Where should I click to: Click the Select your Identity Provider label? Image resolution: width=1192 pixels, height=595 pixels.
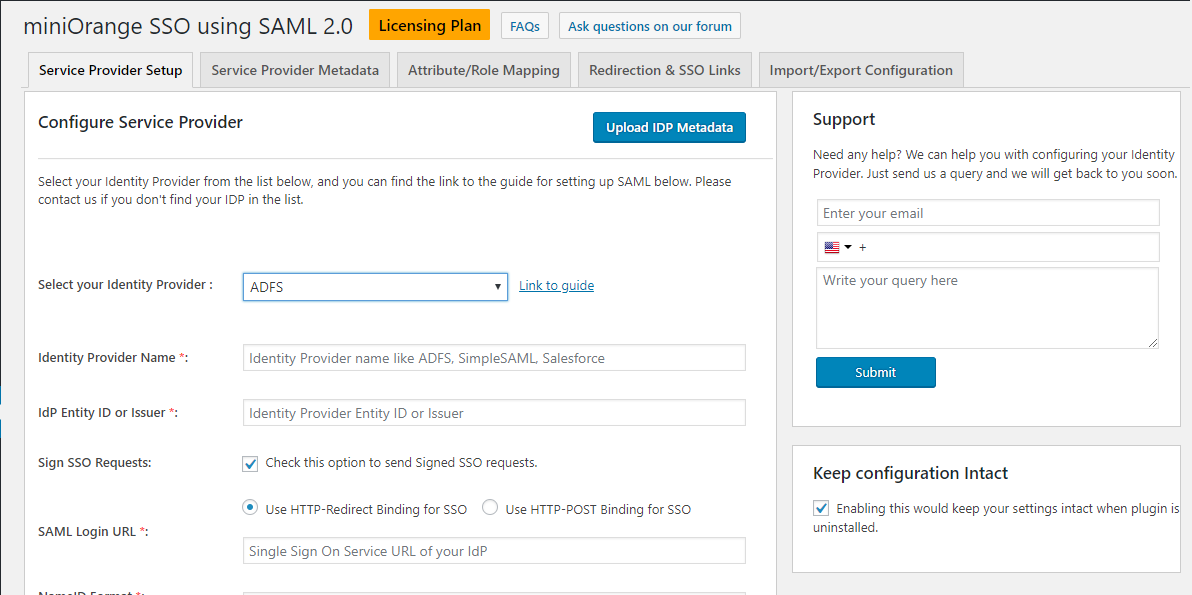click(125, 285)
